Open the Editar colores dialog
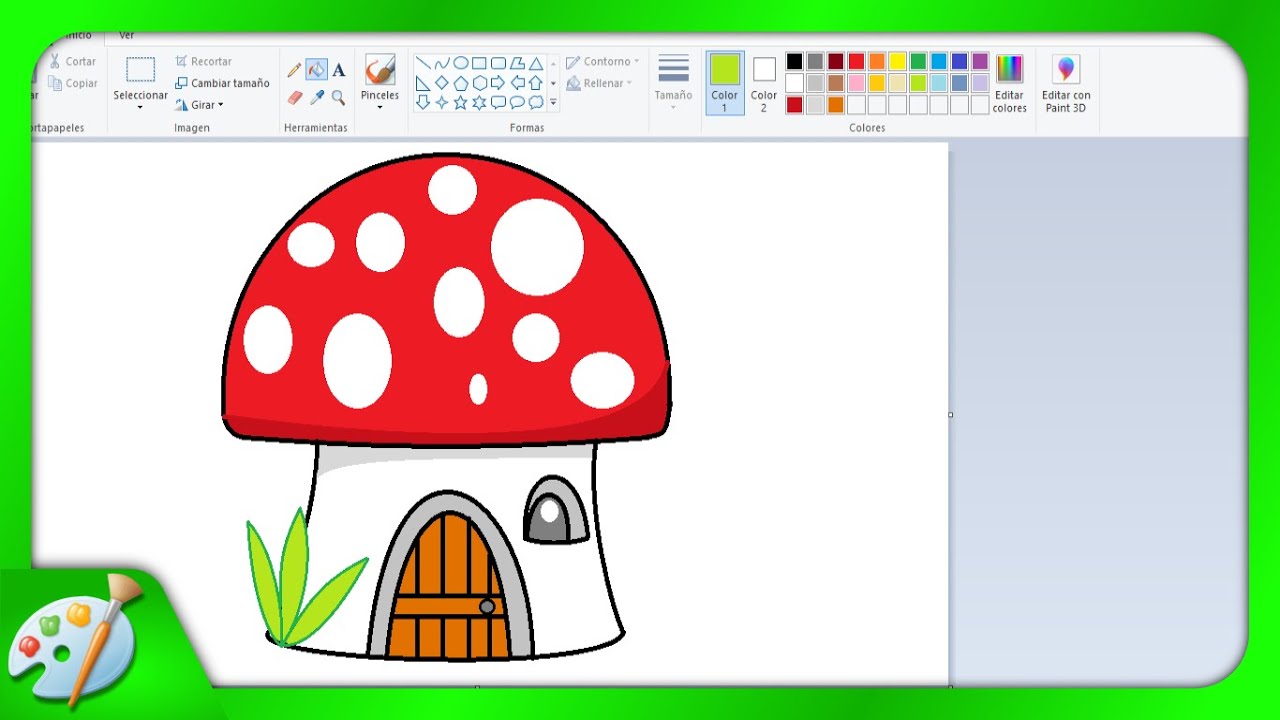Image resolution: width=1280 pixels, height=720 pixels. (x=1010, y=83)
